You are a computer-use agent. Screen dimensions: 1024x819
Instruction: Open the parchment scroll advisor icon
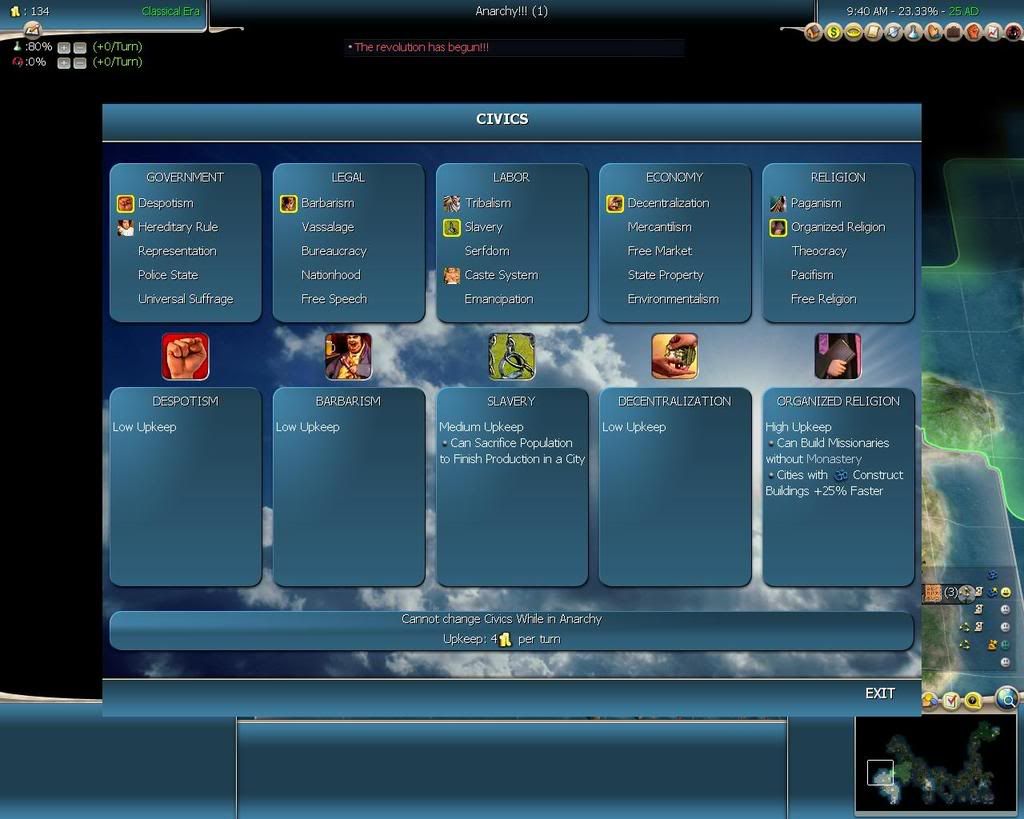point(874,32)
